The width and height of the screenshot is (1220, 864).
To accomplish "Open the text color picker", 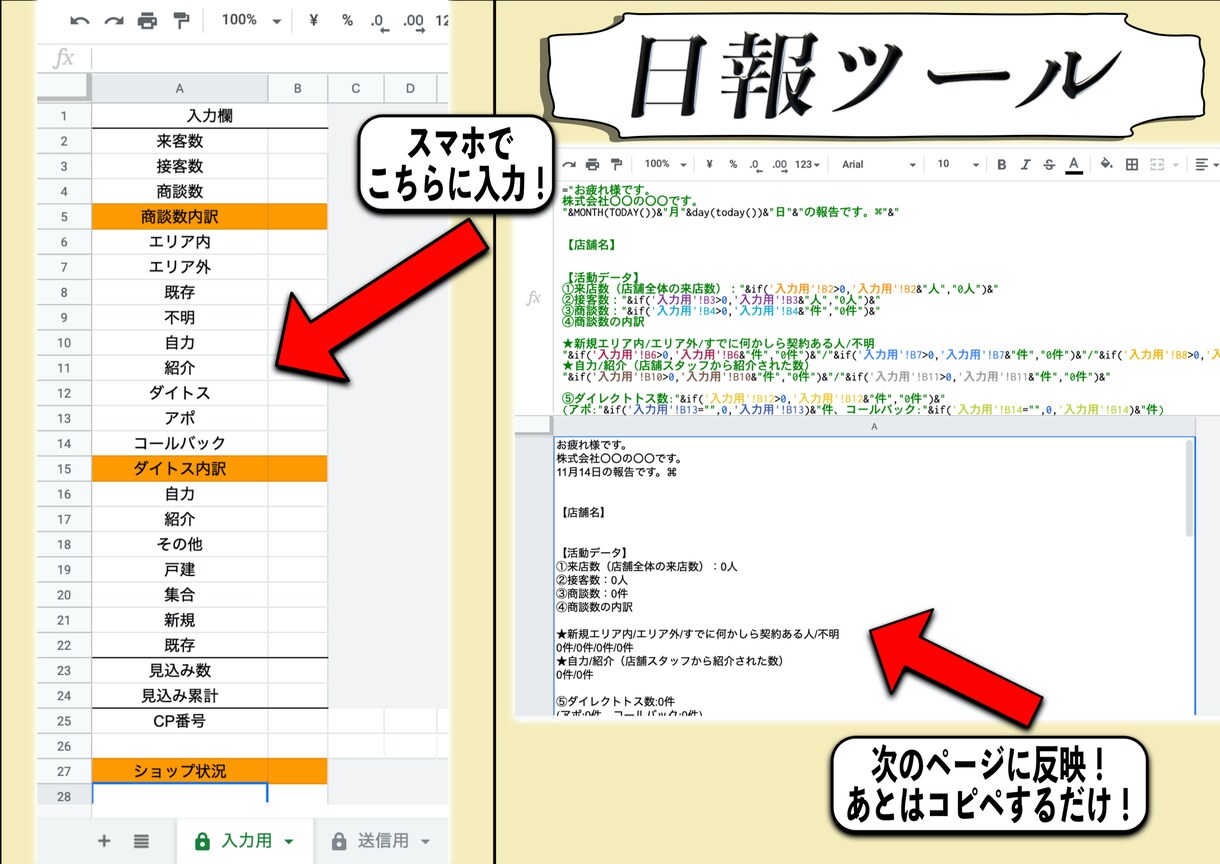I will coord(1074,164).
